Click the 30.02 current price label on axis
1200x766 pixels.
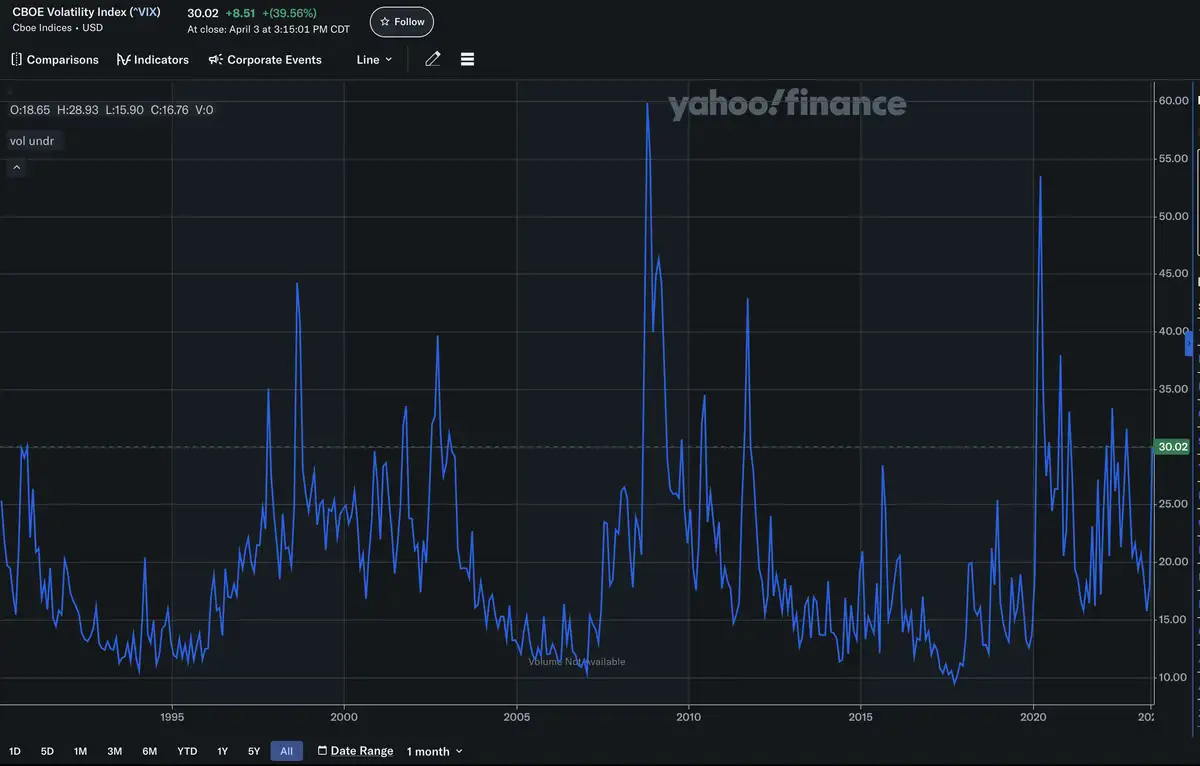tap(1171, 447)
